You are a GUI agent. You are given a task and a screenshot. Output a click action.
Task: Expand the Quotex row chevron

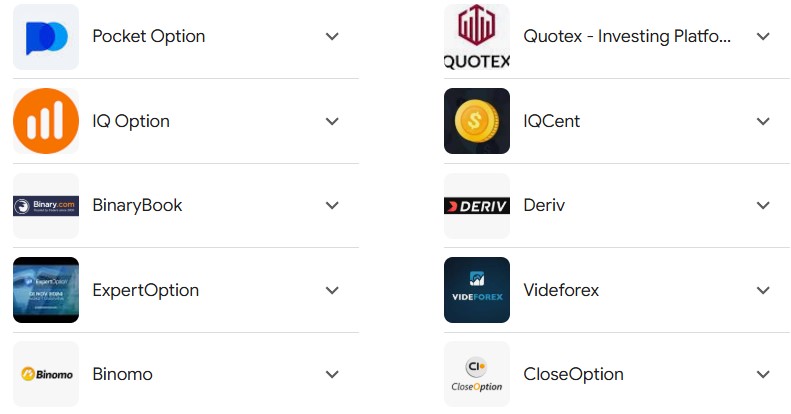(763, 37)
